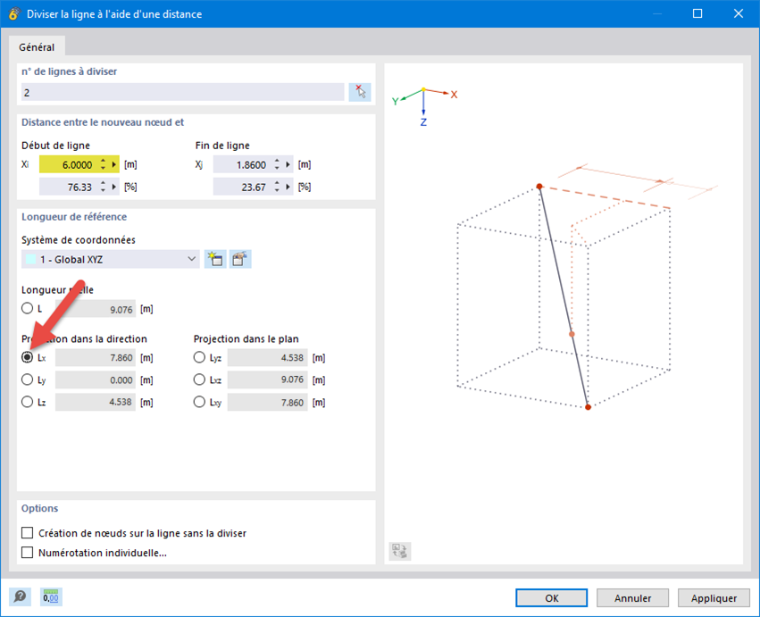Screen dimensions: 760x617
Task: Open the edit coordinate system icon
Action: [x=240, y=259]
